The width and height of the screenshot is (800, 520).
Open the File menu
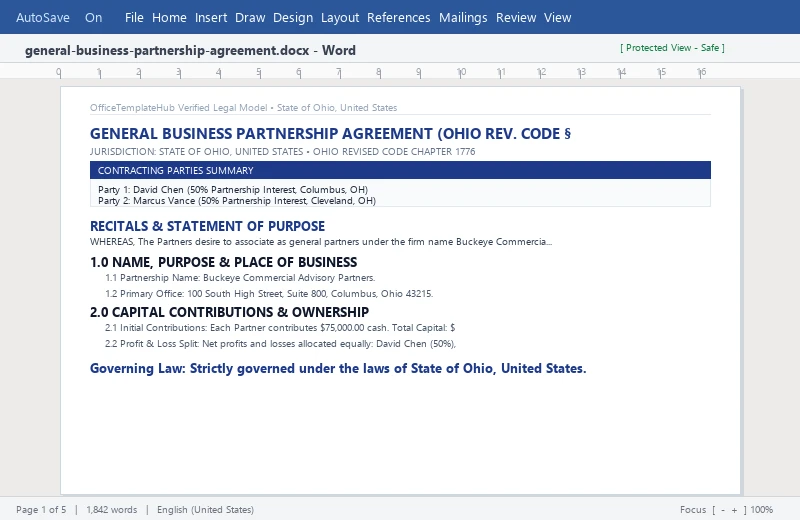click(134, 17)
